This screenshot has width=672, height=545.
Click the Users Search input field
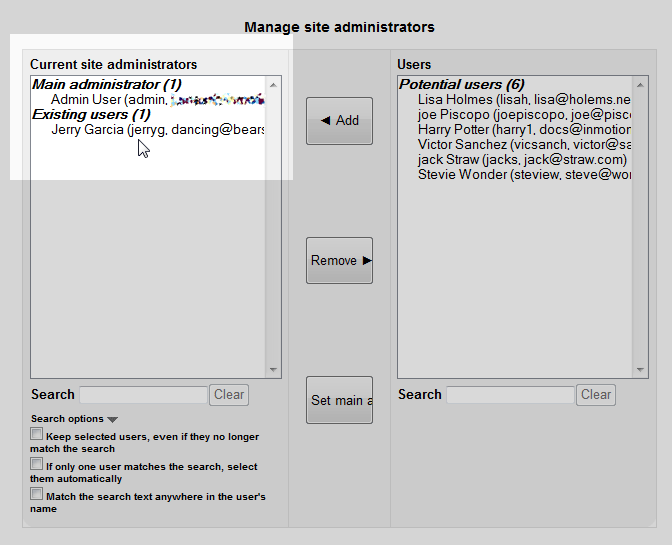point(510,395)
